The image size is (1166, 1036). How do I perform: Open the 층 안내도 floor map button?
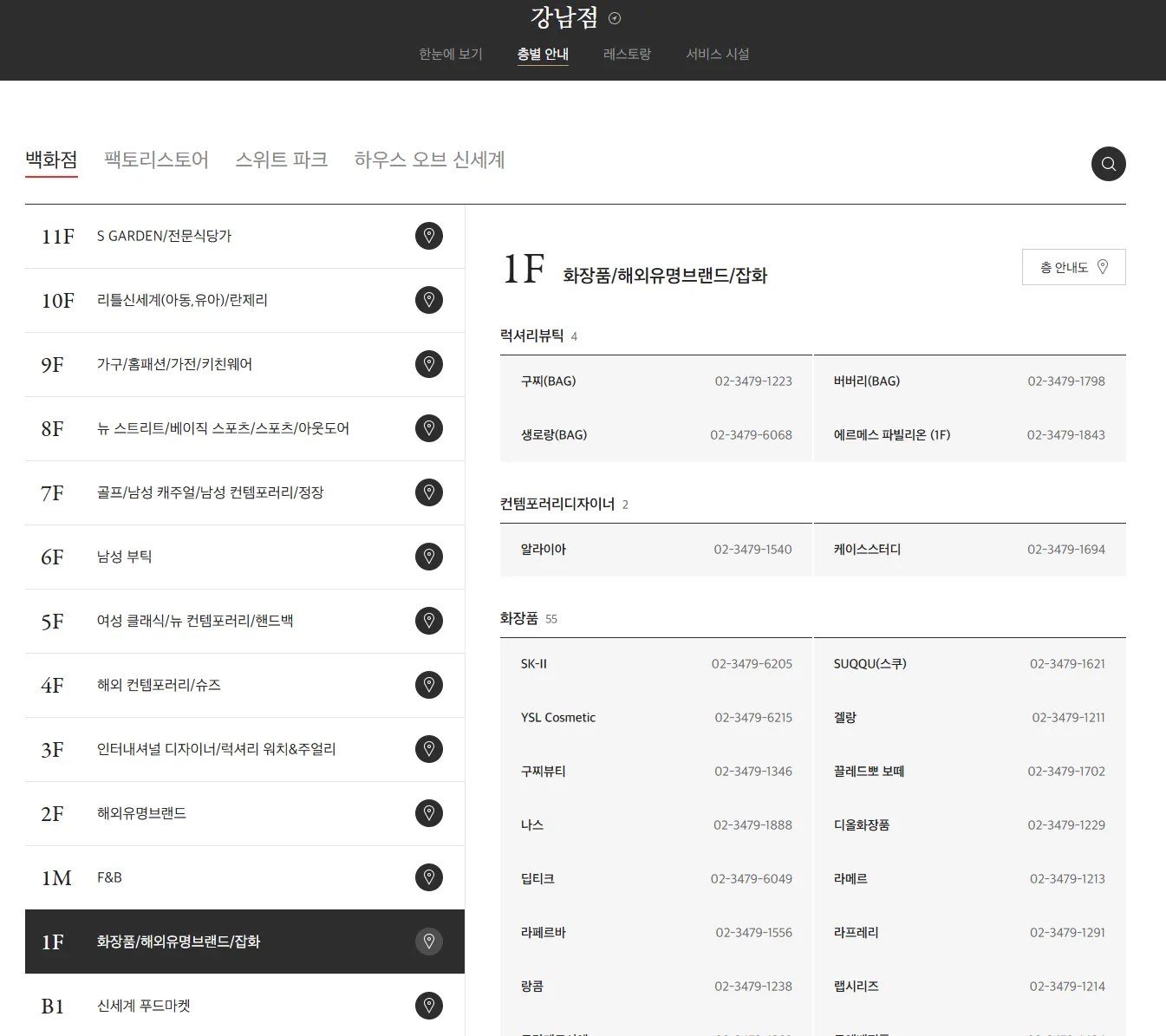point(1073,267)
